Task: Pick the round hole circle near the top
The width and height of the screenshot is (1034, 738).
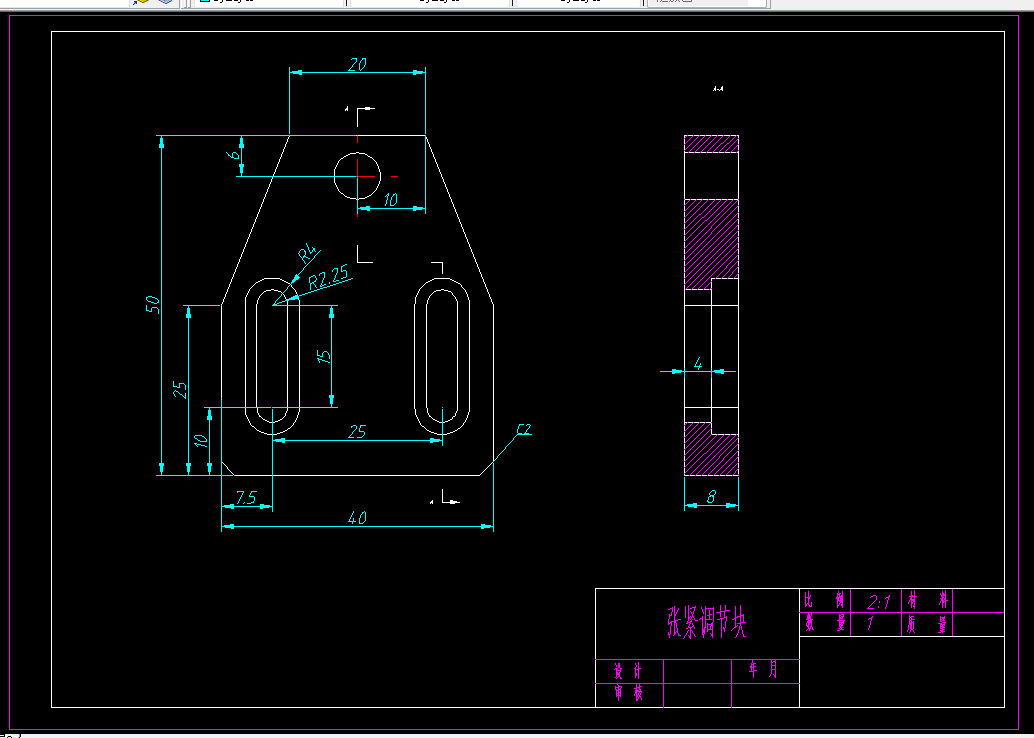Action: [357, 176]
